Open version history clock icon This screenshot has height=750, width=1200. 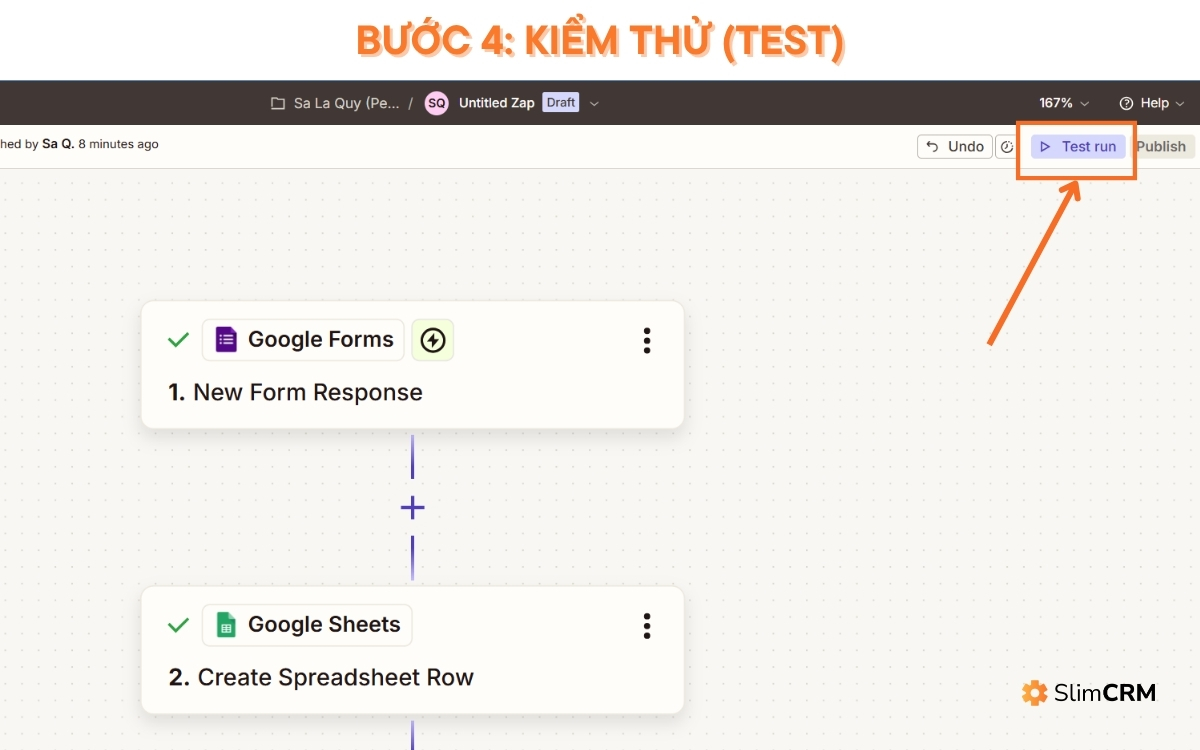(1006, 147)
